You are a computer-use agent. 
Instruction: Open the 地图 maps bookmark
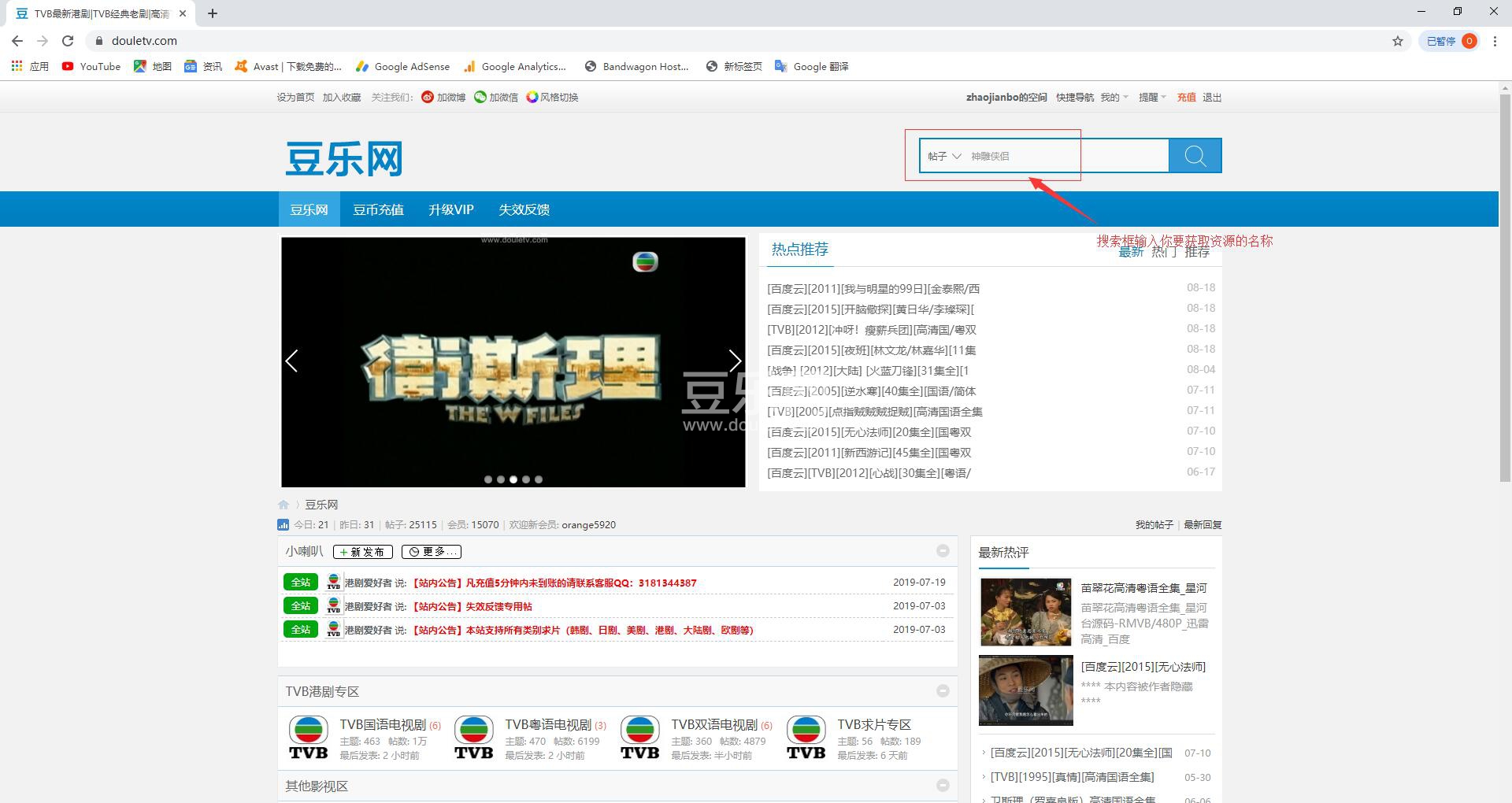[x=153, y=67]
